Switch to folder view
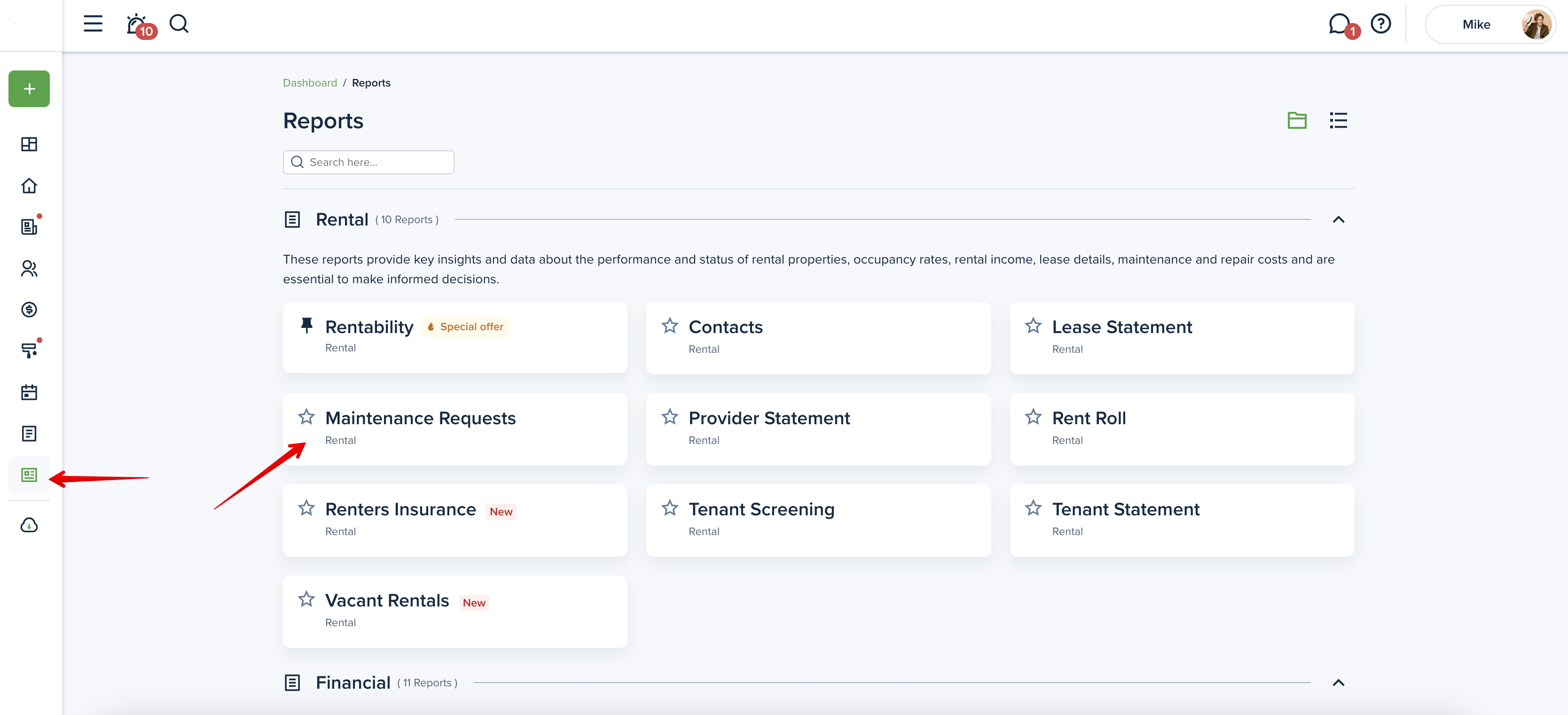The image size is (1568, 715). click(1297, 120)
